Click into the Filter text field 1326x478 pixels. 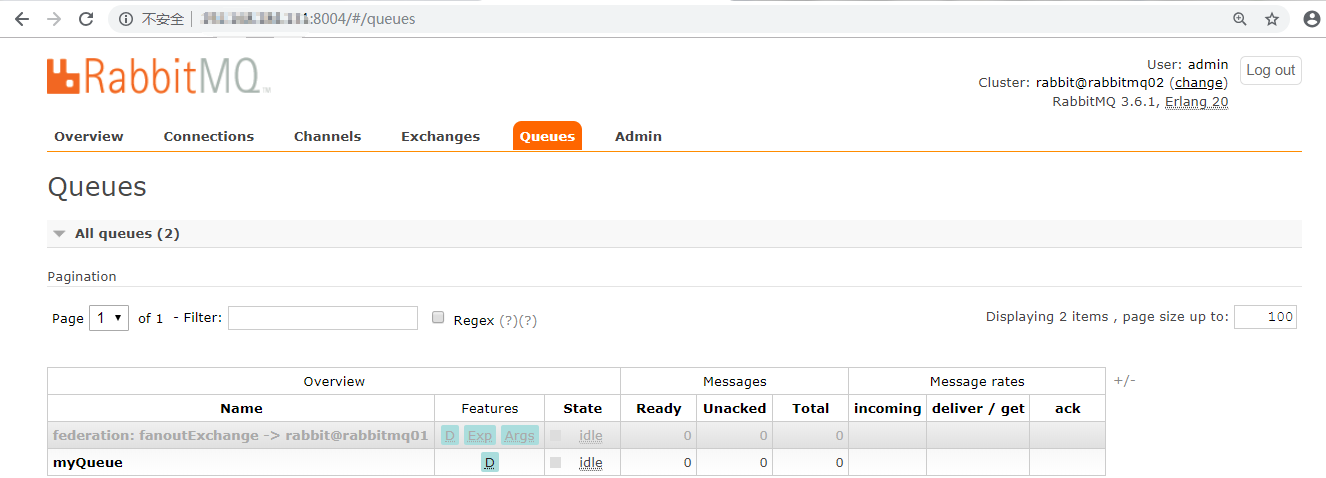pos(323,318)
